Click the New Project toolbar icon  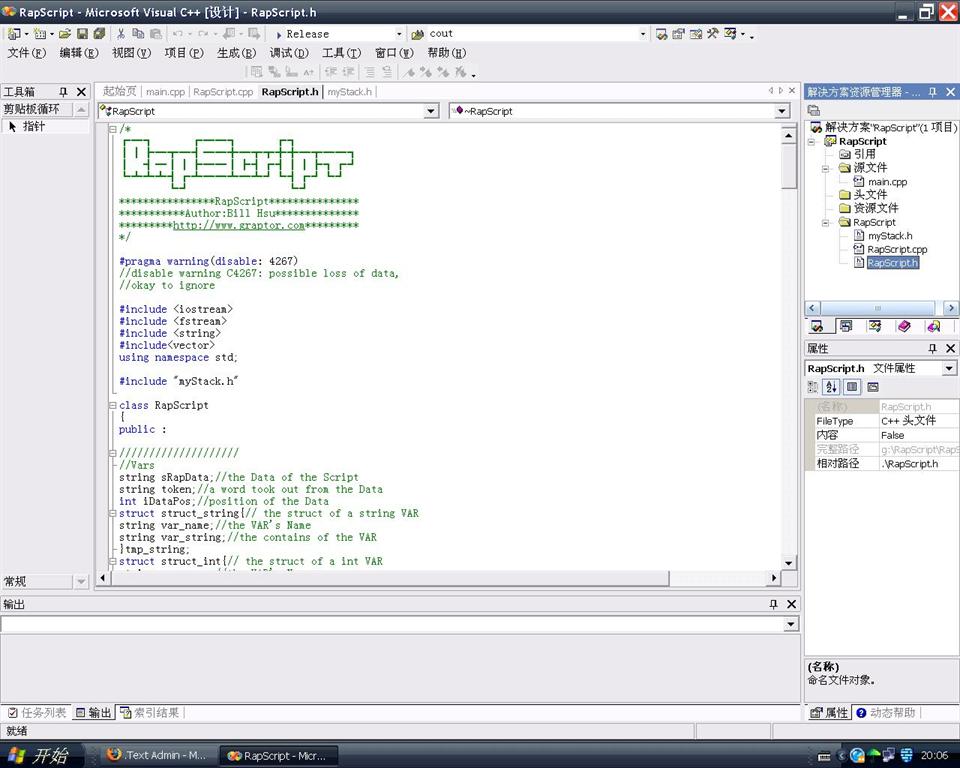pyautogui.click(x=13, y=34)
